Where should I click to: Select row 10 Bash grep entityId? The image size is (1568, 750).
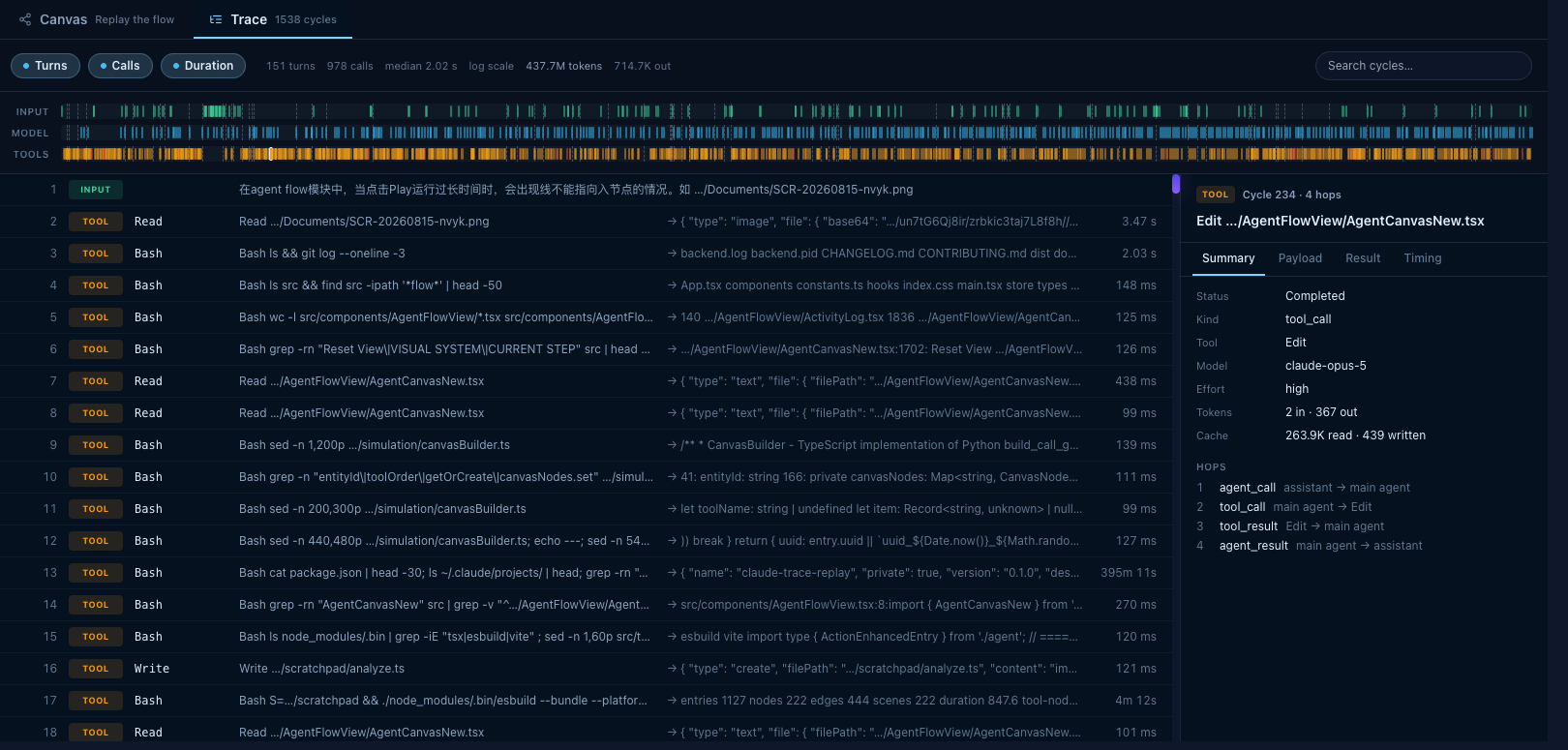(586, 477)
